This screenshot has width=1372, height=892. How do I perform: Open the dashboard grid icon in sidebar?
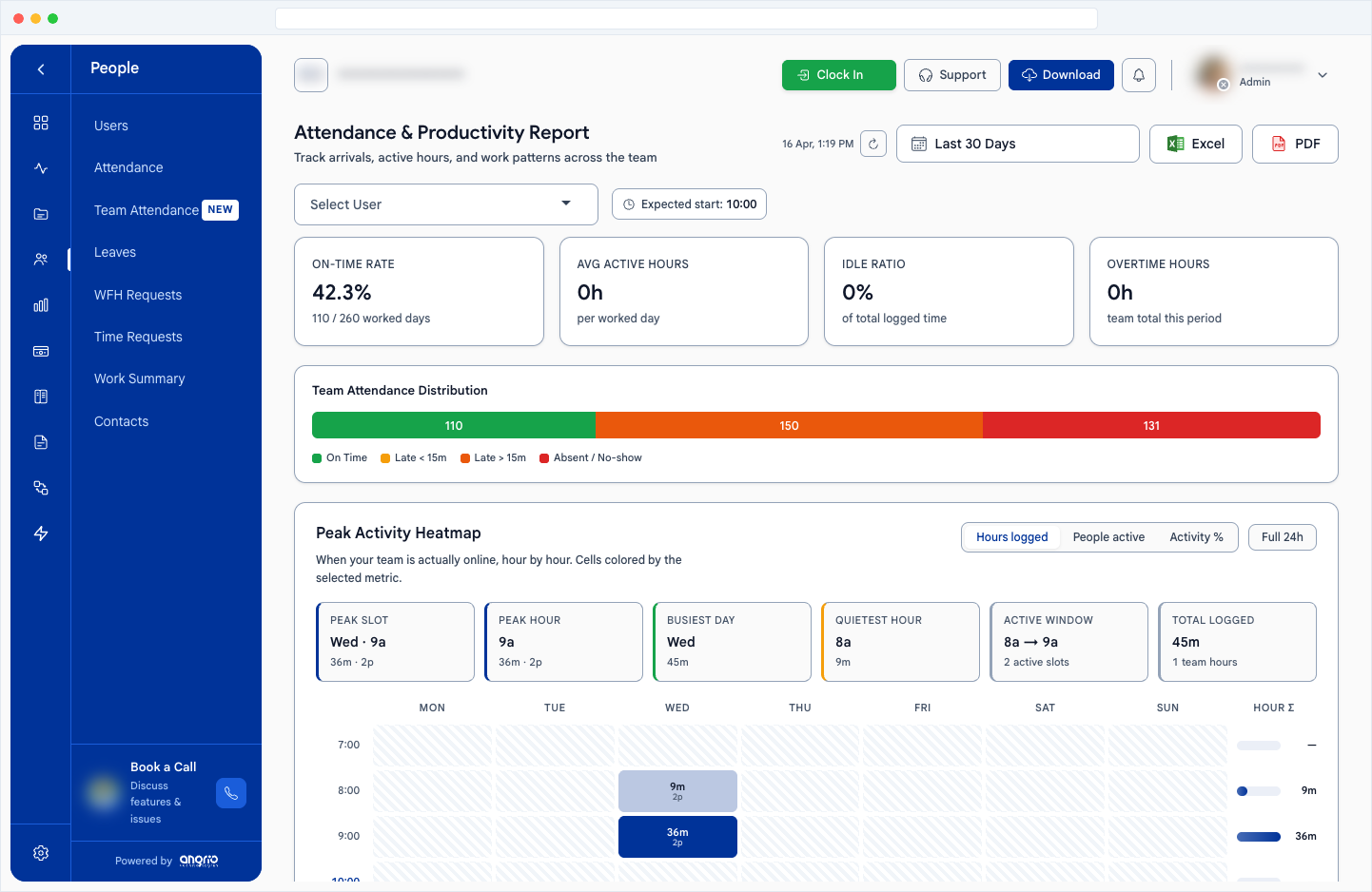[x=41, y=122]
